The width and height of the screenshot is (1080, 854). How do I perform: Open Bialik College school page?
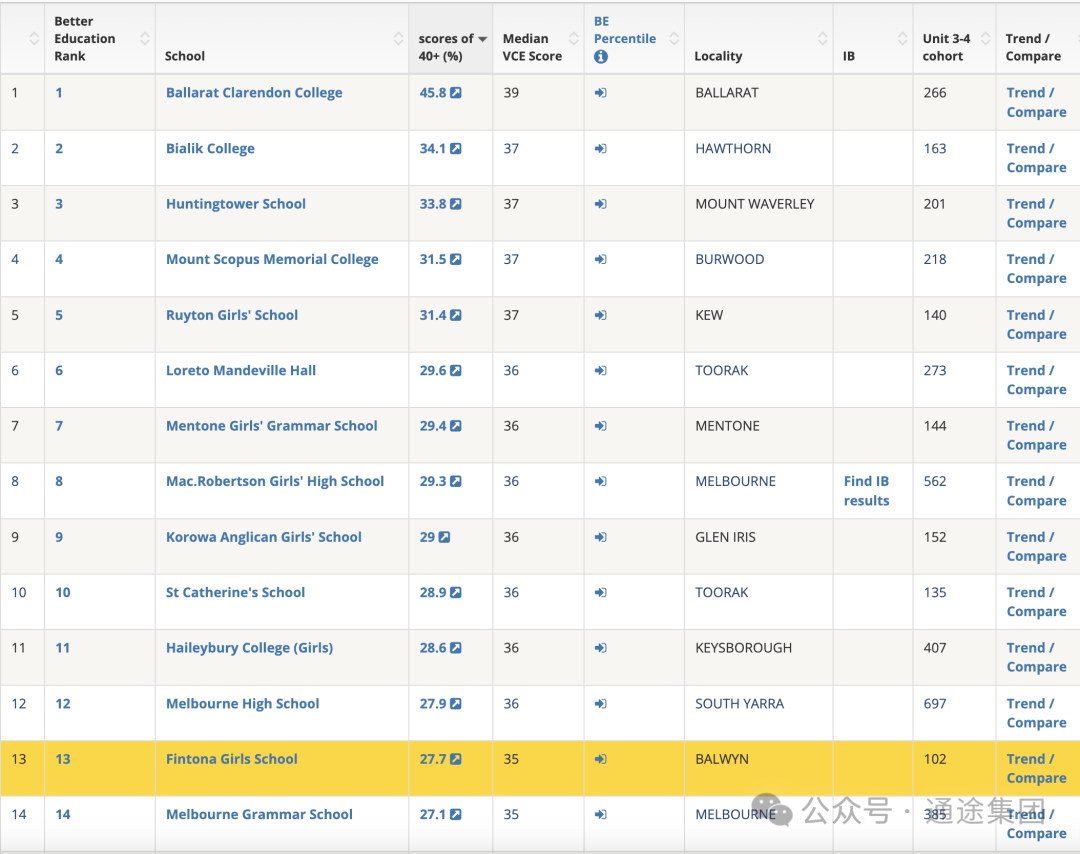(x=210, y=149)
